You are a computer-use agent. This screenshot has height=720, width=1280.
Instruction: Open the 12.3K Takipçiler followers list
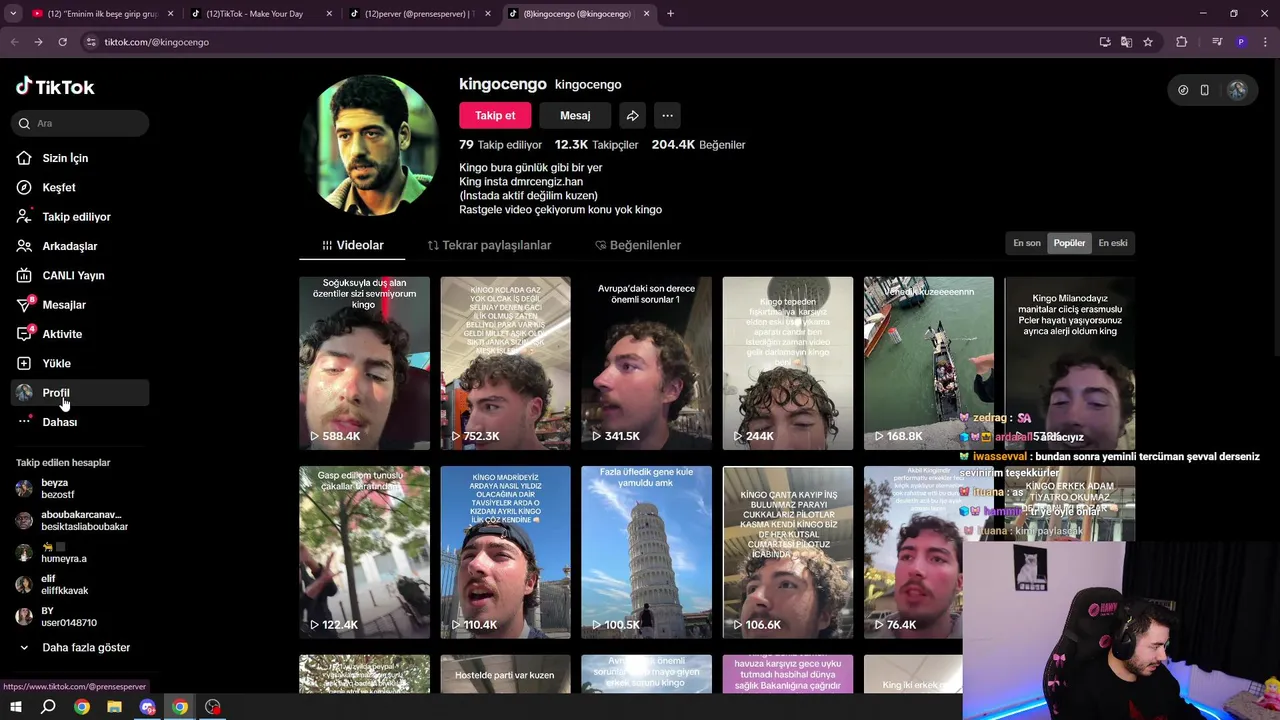pyautogui.click(x=596, y=145)
